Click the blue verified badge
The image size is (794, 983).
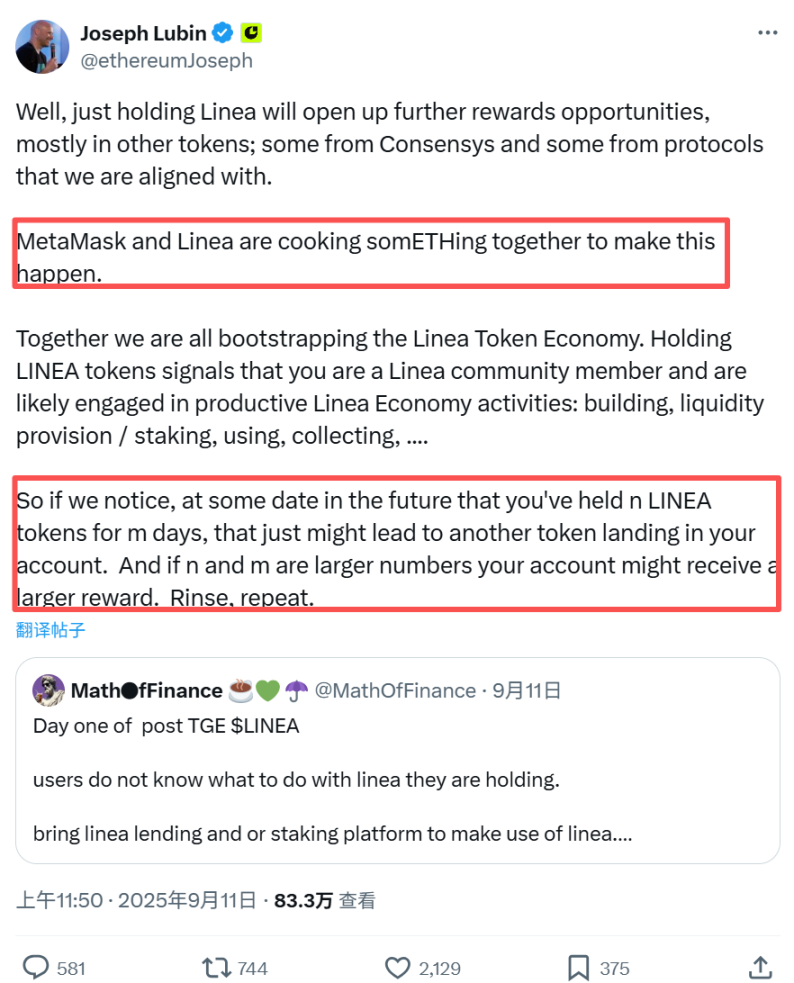[x=223, y=33]
